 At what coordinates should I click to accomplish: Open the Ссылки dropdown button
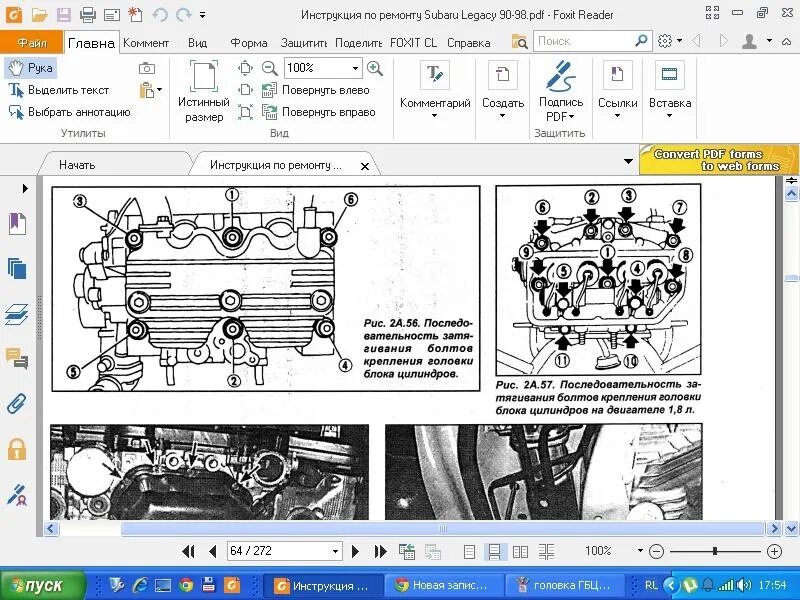(x=617, y=91)
